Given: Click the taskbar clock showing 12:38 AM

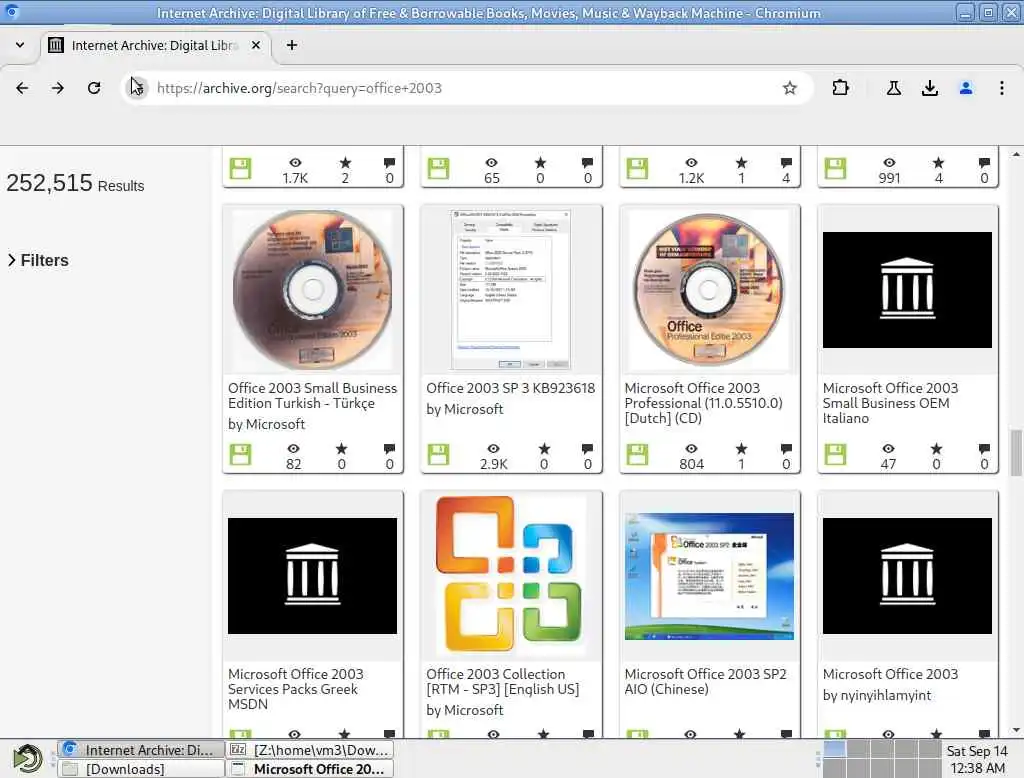Looking at the screenshot, I should (977, 759).
